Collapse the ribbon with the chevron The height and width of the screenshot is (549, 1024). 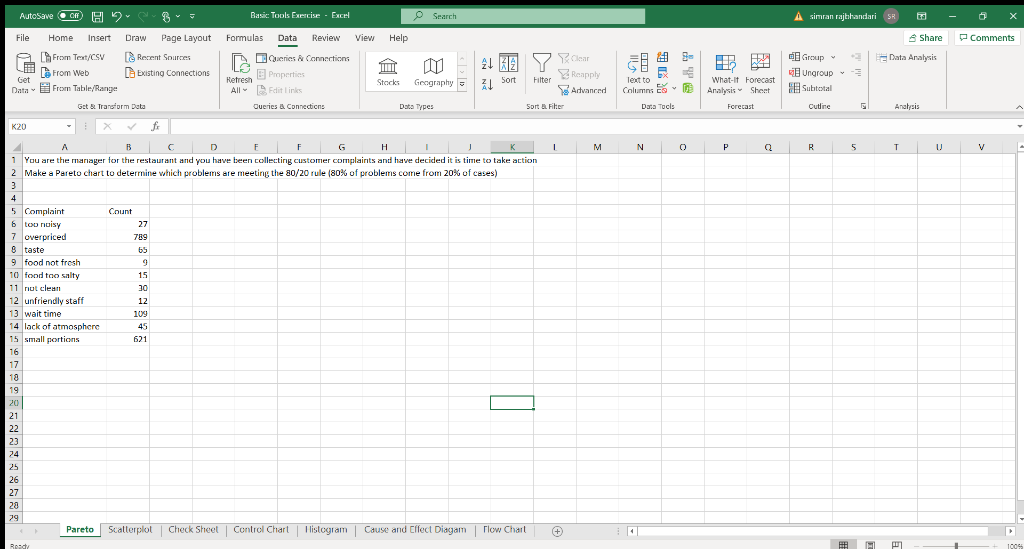tap(1019, 106)
